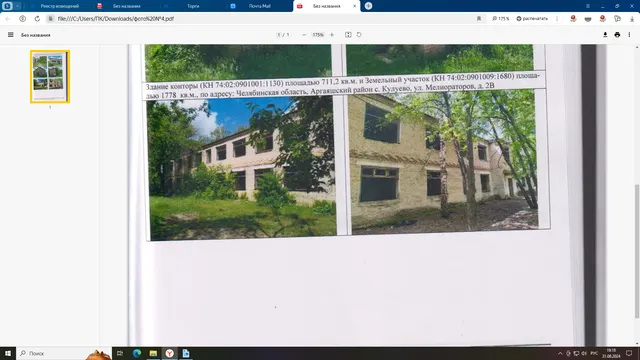Screen dimensions: 640x360
Task: Bookmark this page
Action: (479, 19)
